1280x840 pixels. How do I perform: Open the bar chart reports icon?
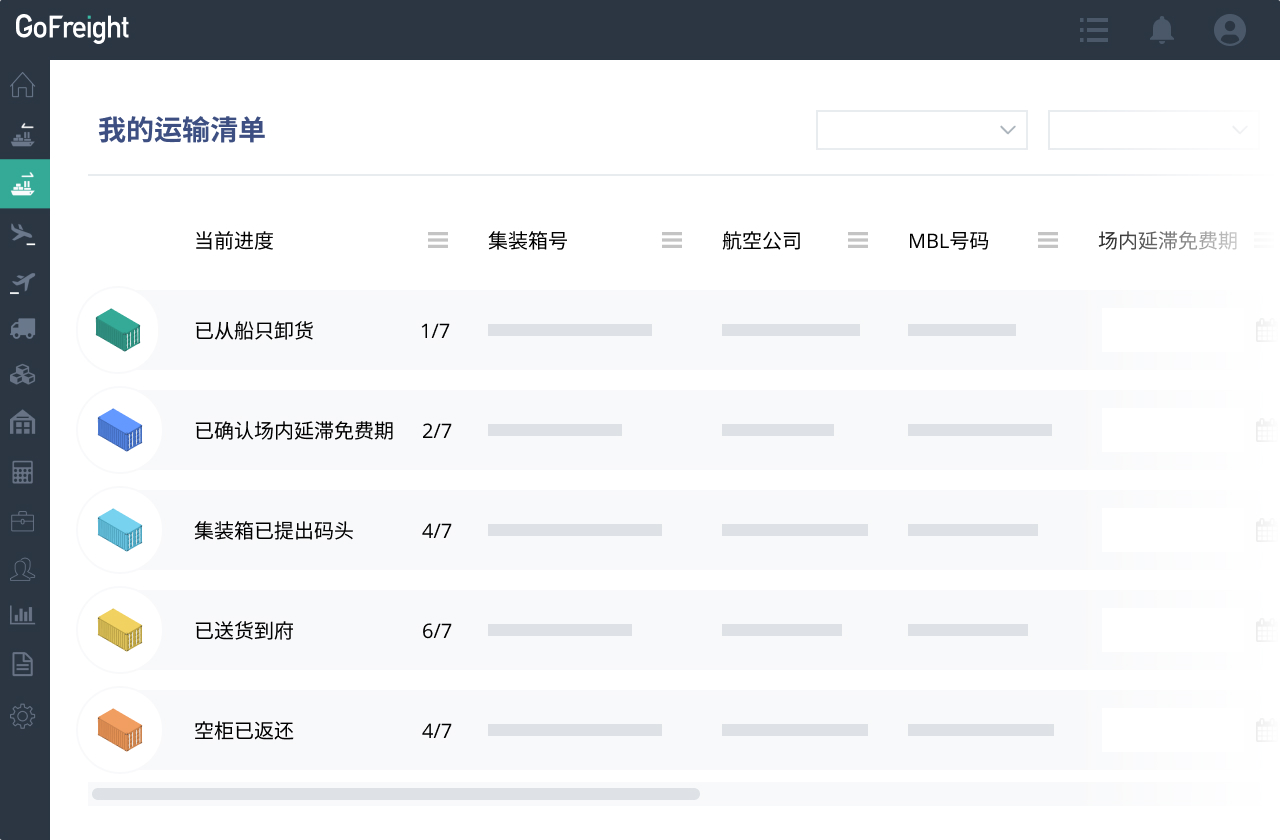coord(23,614)
